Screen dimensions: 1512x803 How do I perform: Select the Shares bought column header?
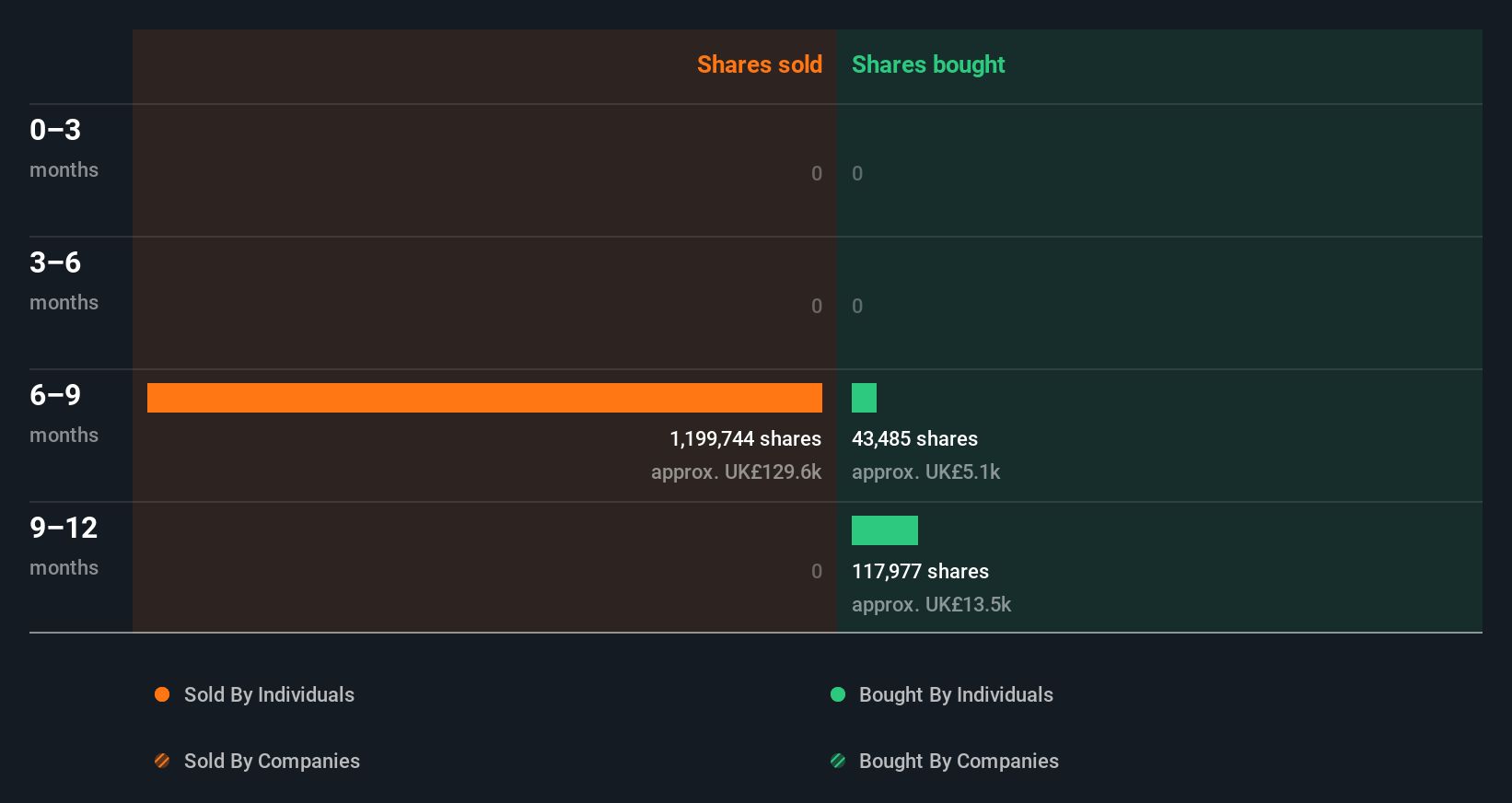coord(928,64)
